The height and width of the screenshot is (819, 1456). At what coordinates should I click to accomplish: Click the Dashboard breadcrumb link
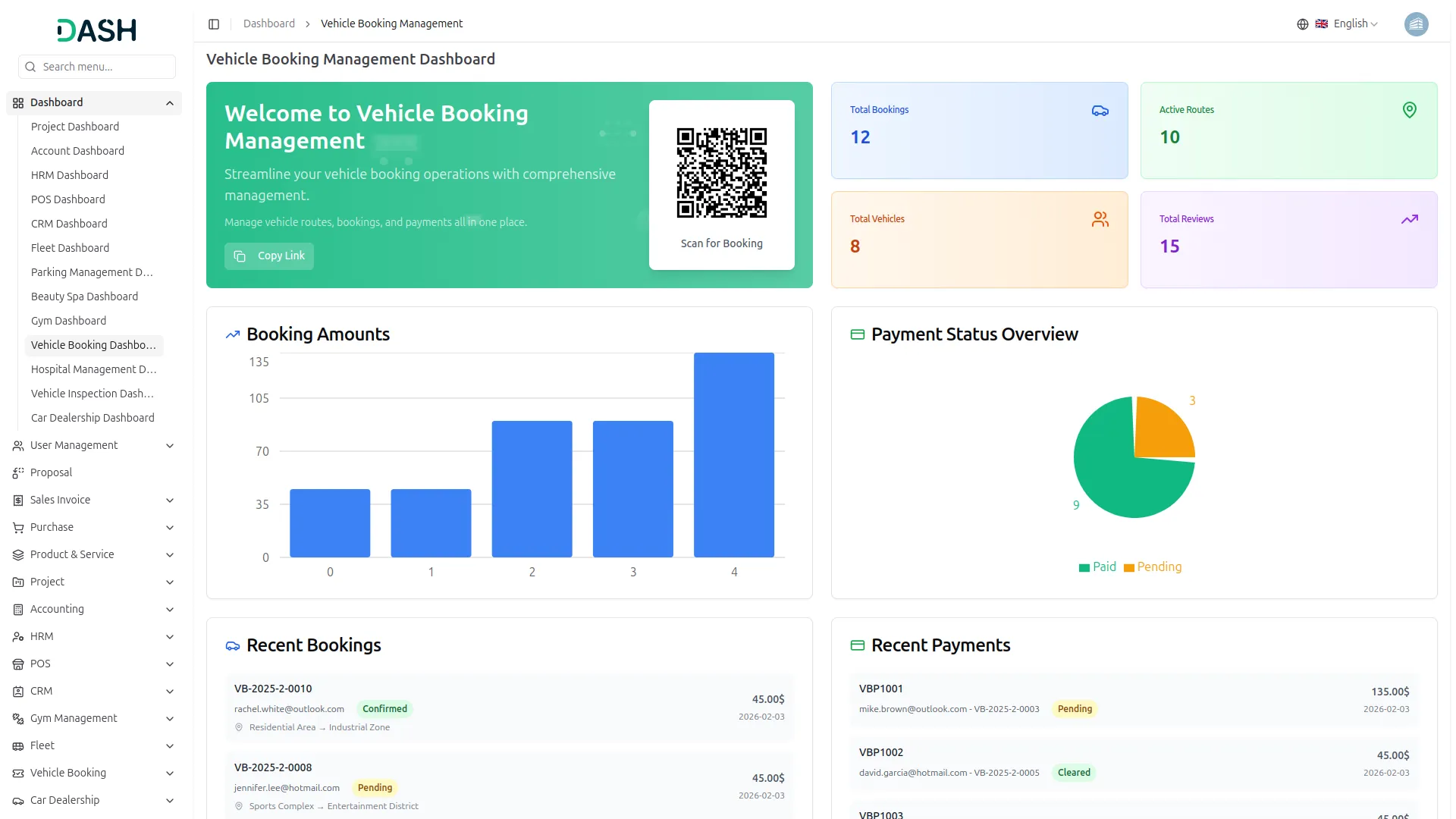tap(268, 24)
